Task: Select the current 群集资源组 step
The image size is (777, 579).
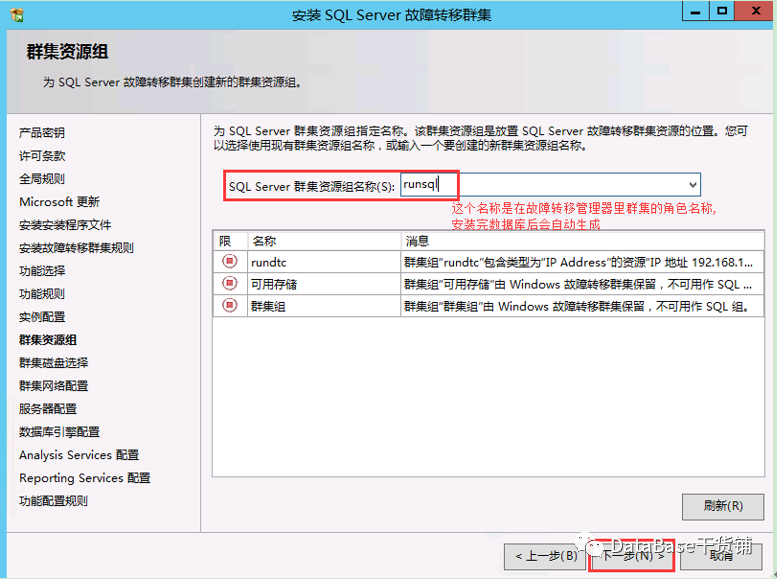Action: click(x=48, y=340)
